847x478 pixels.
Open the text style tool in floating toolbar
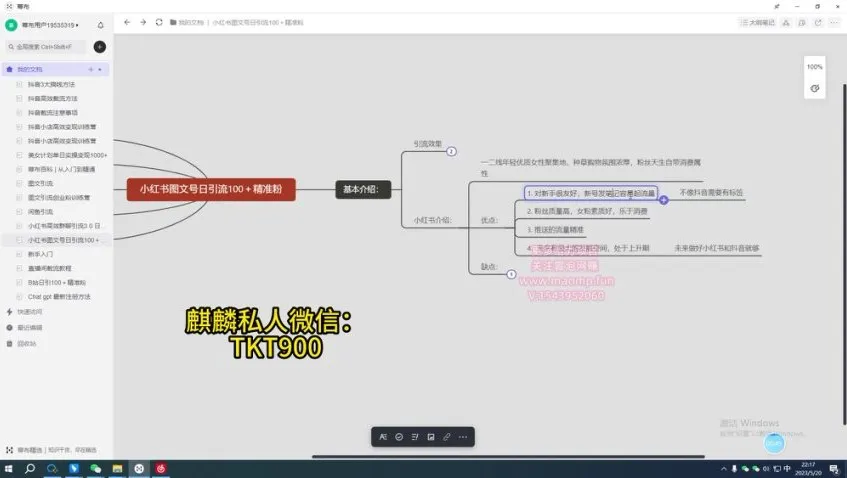pyautogui.click(x=383, y=437)
